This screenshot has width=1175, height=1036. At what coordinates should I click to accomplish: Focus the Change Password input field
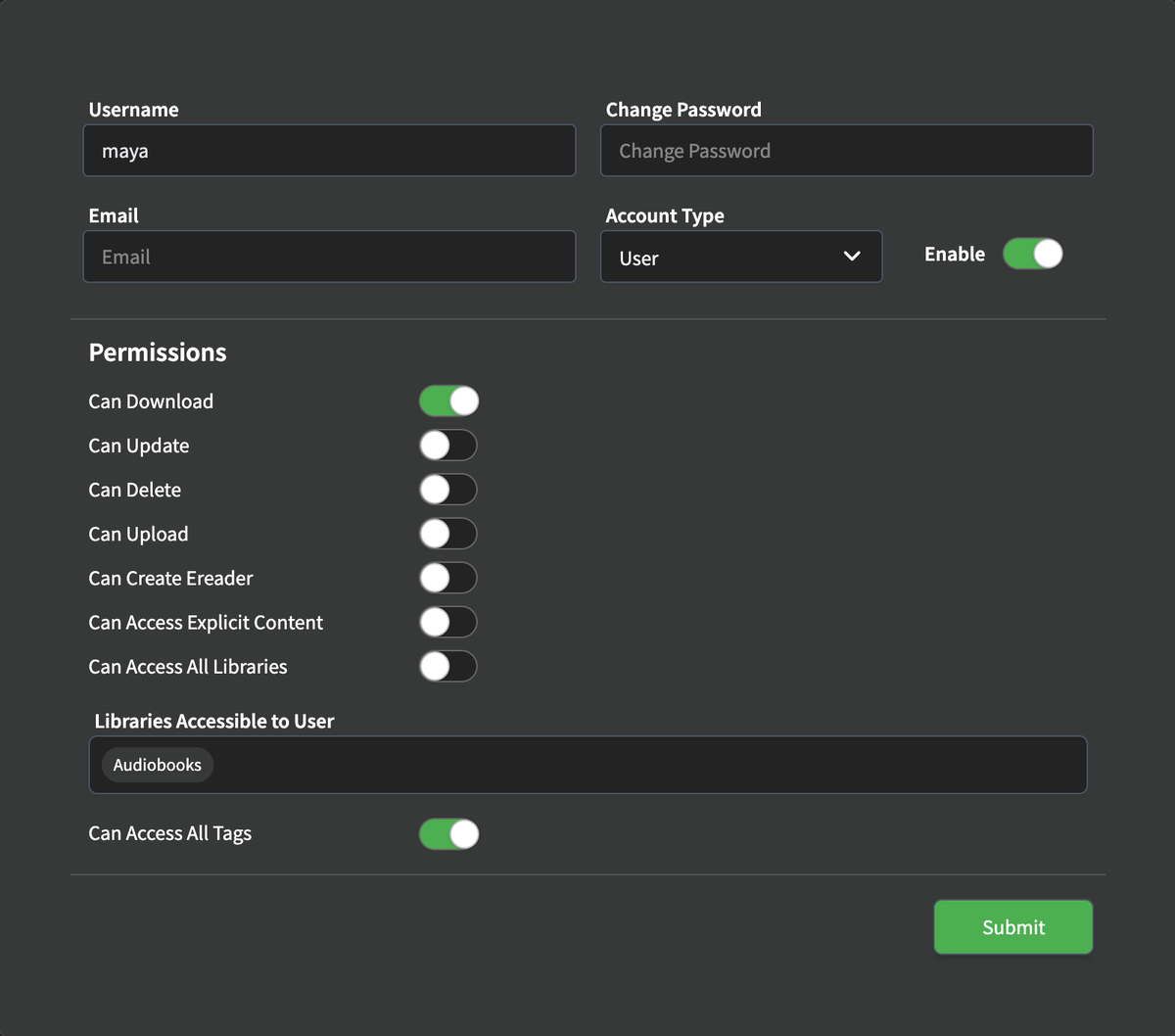point(846,151)
